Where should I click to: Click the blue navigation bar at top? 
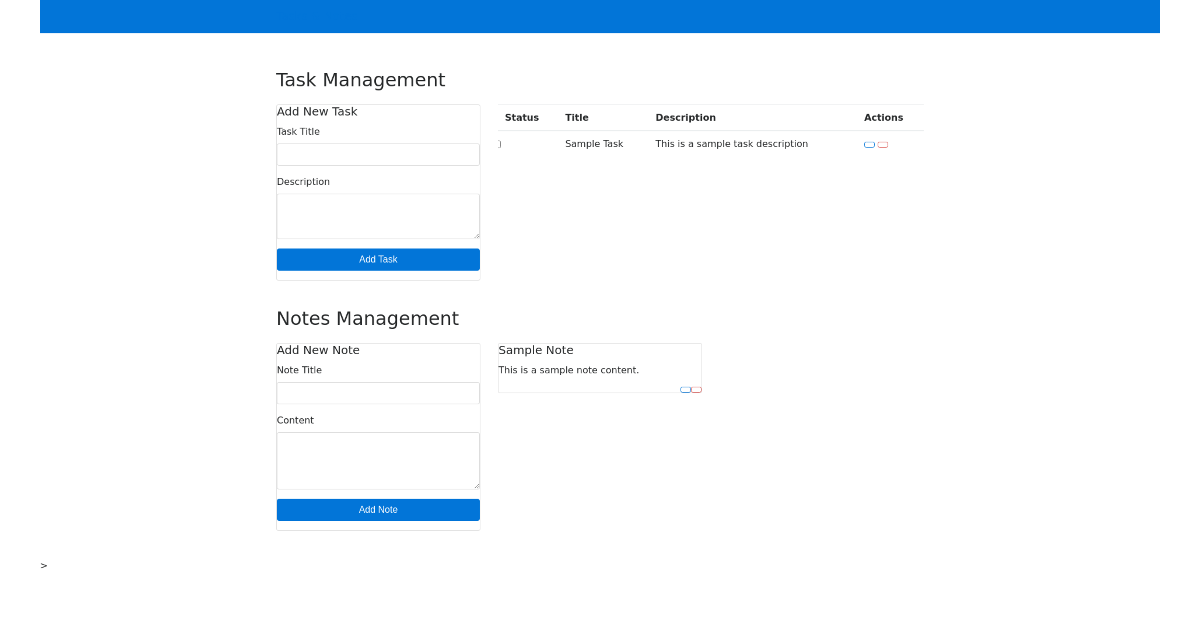600,16
